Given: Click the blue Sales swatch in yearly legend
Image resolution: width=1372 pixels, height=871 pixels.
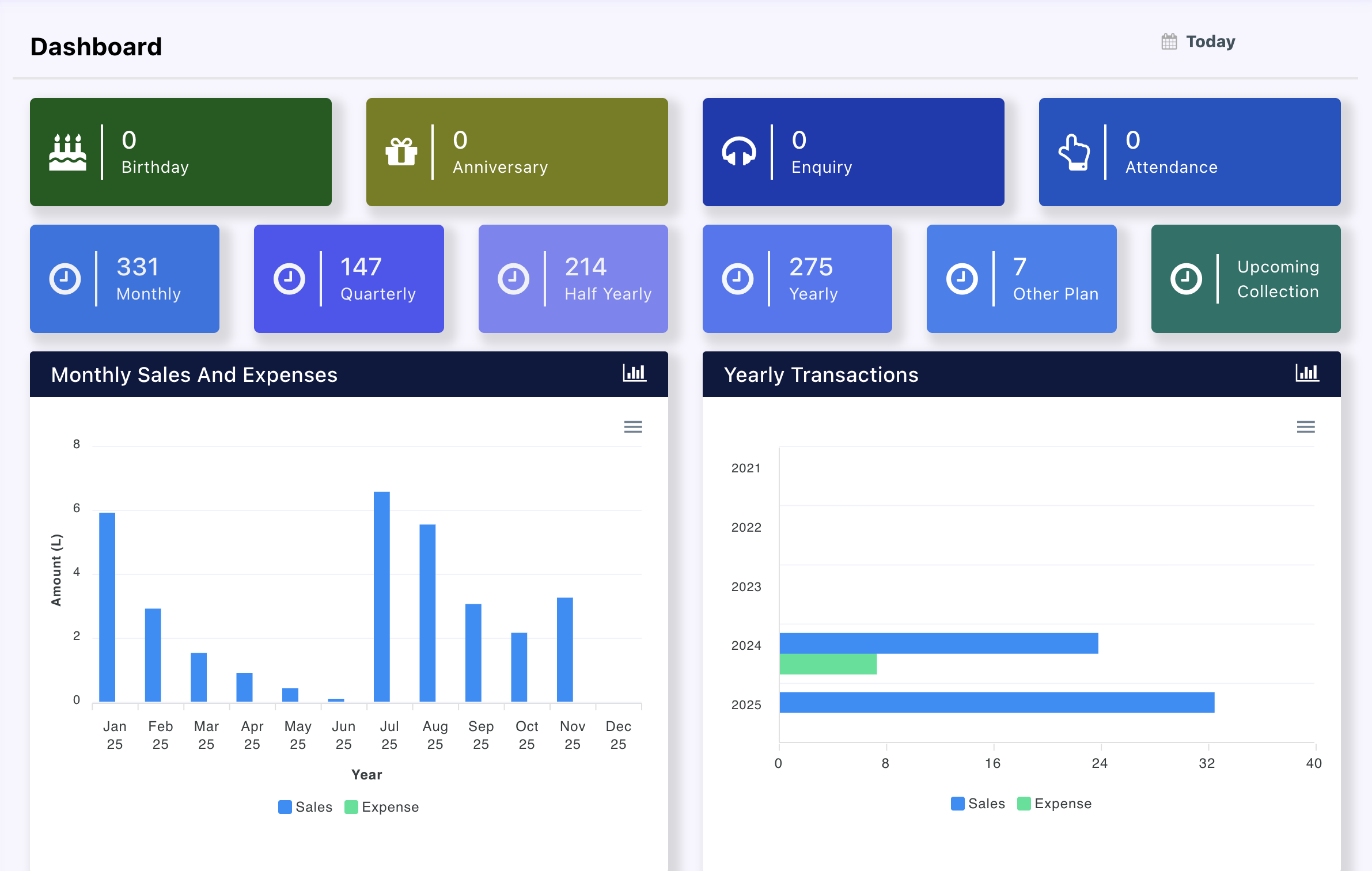Looking at the screenshot, I should [957, 803].
